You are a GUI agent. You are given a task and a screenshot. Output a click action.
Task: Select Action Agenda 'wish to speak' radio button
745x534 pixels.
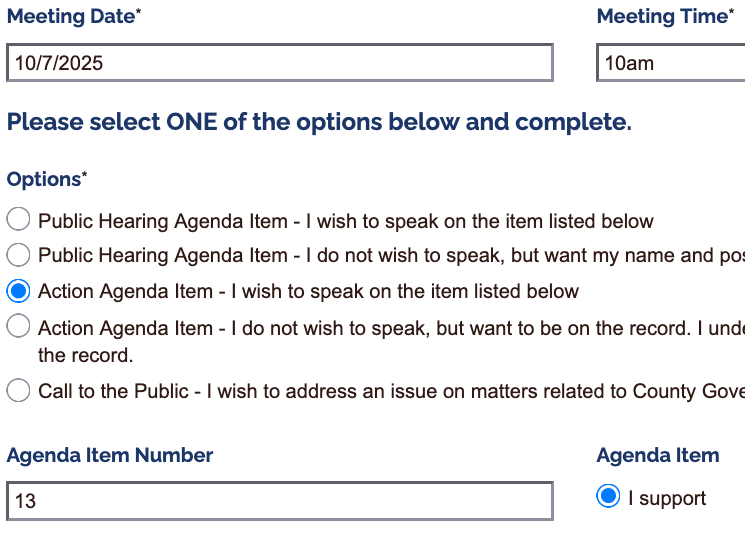[18, 291]
